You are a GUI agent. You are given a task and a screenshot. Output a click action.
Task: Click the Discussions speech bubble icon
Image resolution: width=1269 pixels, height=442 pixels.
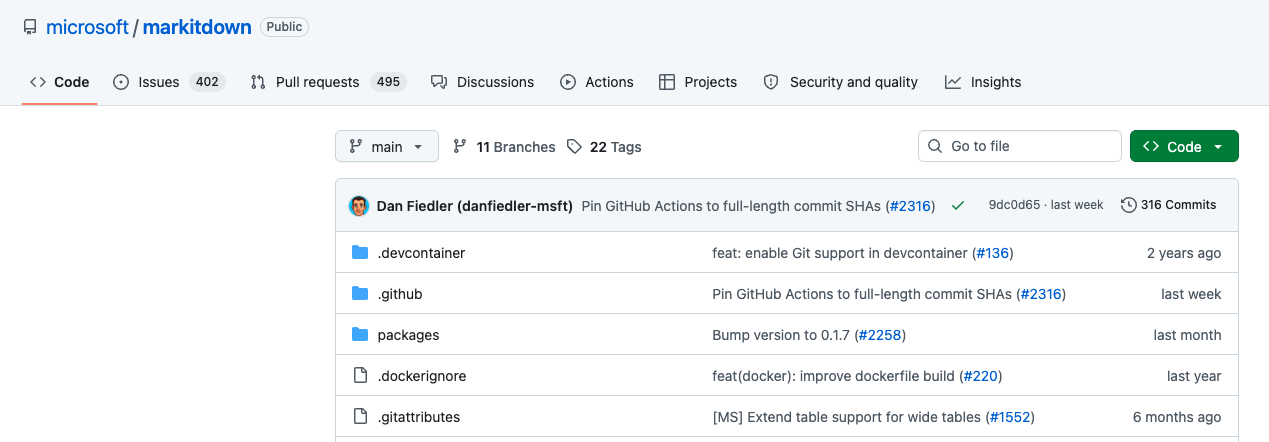(x=439, y=82)
